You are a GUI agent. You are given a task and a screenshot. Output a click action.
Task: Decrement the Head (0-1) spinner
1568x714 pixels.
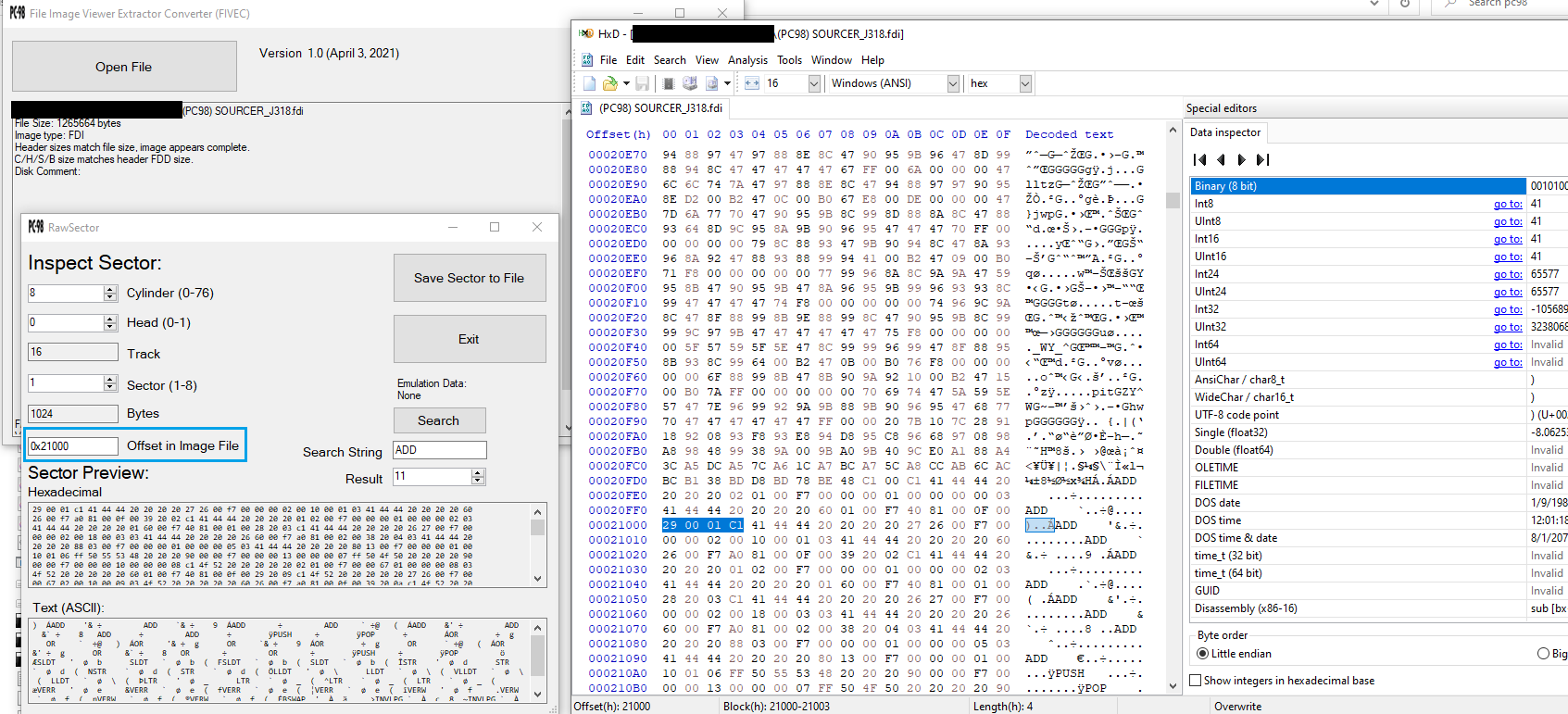[110, 327]
